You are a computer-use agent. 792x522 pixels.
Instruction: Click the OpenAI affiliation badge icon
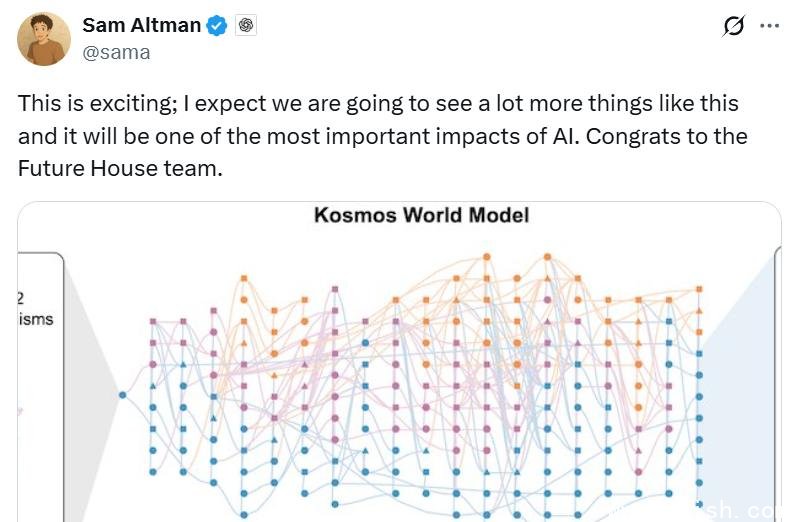tap(246, 26)
